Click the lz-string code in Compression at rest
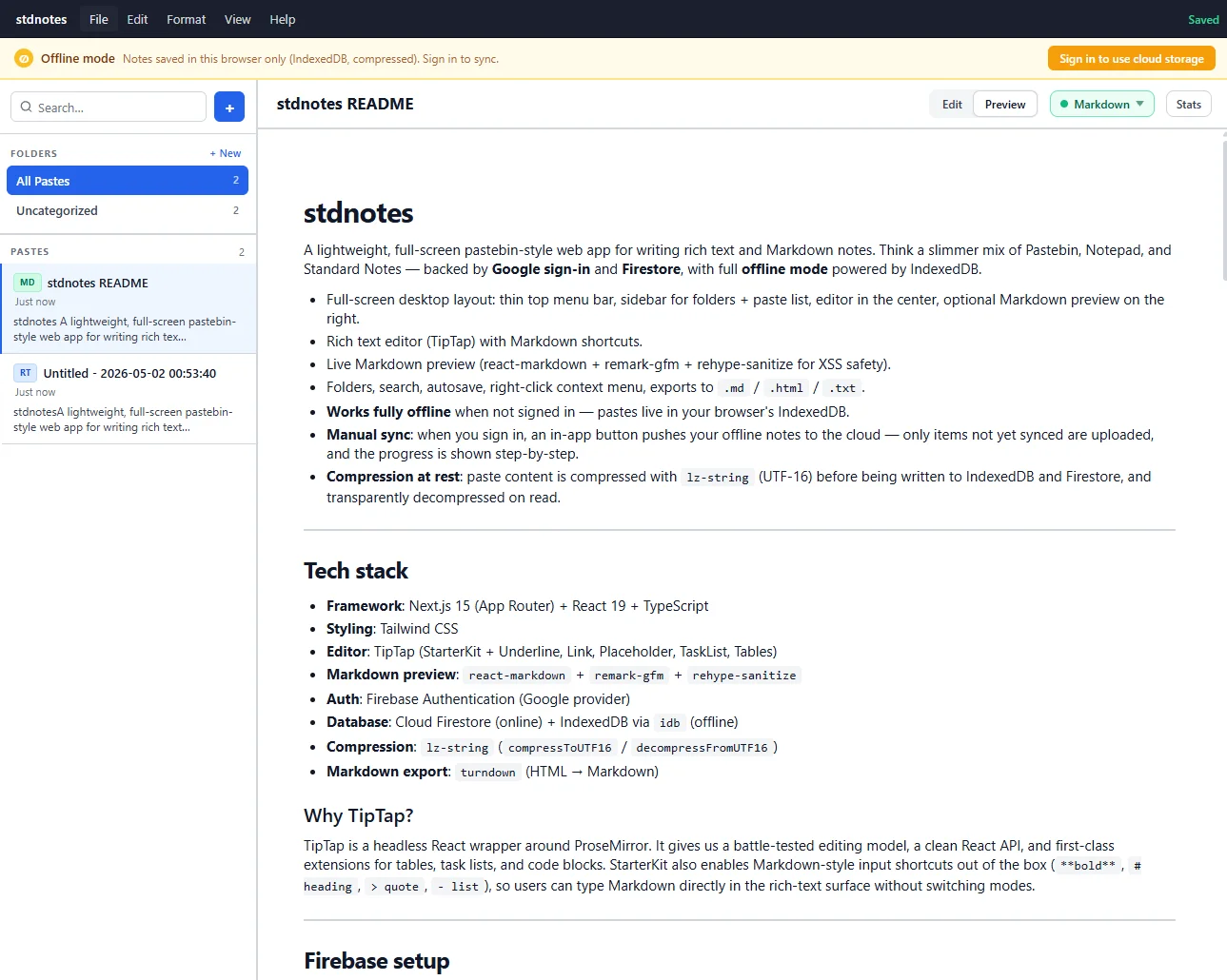 [718, 478]
